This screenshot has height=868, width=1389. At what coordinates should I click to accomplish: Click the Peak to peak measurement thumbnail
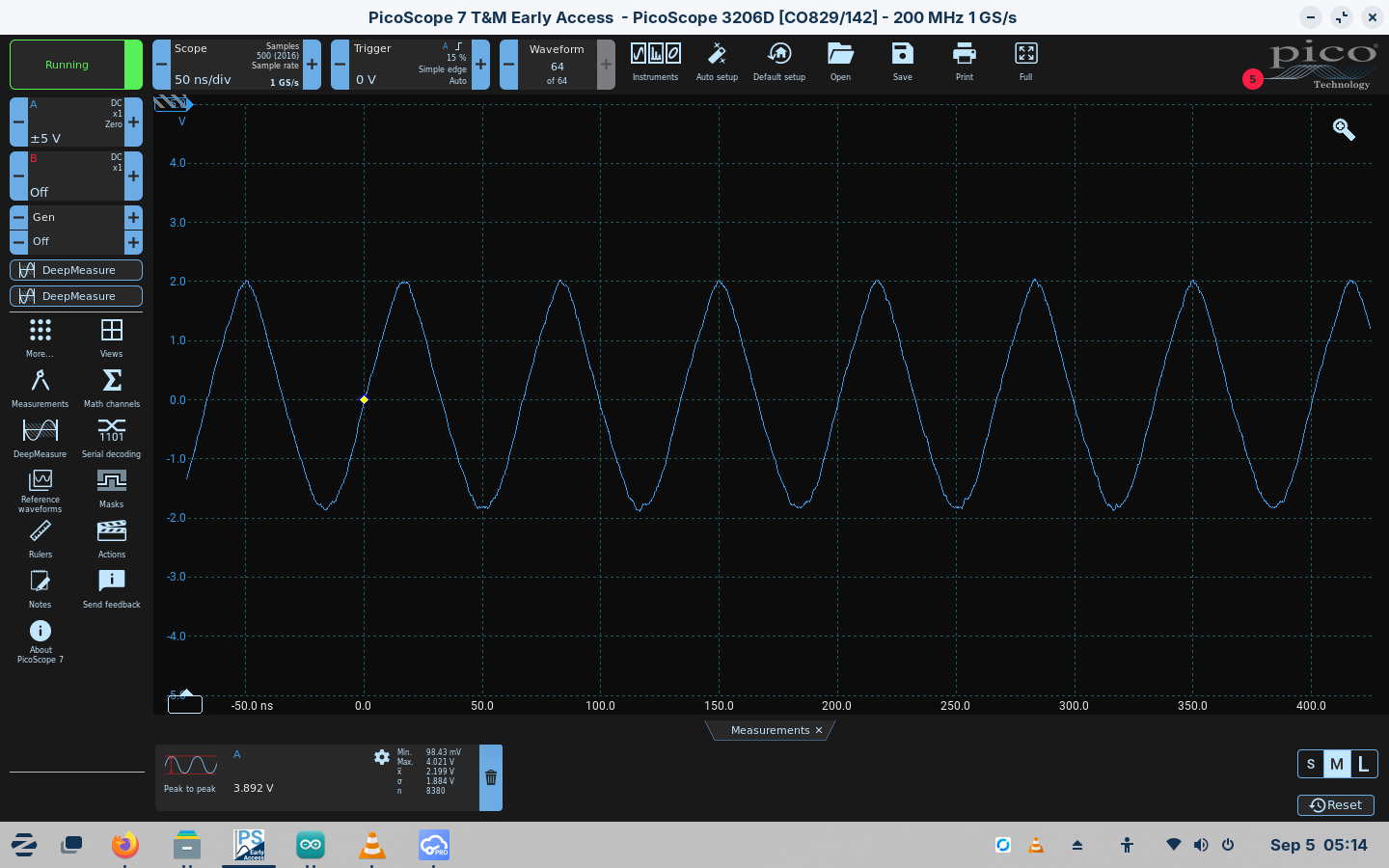tap(191, 766)
